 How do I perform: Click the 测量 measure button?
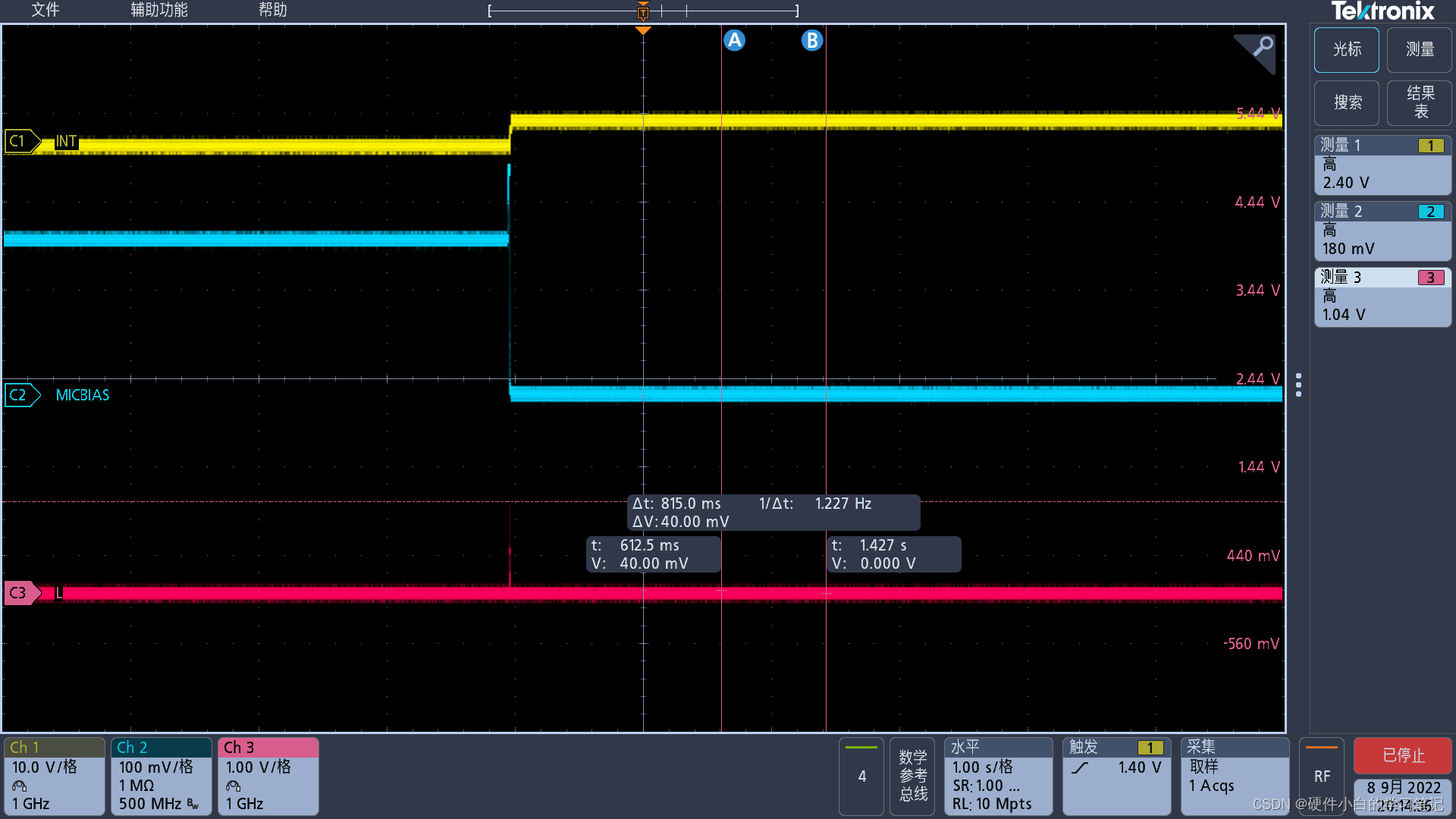point(1420,49)
